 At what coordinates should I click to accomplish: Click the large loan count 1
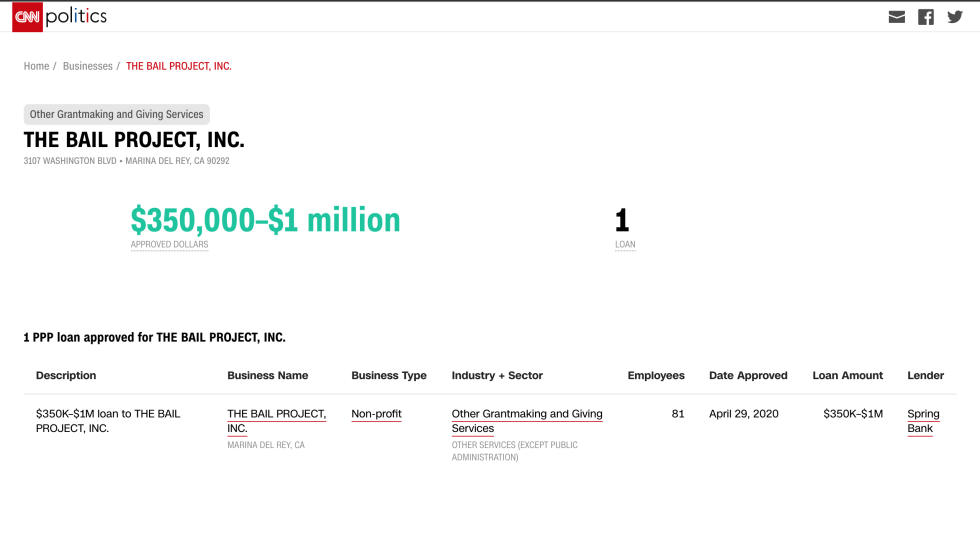(622, 221)
